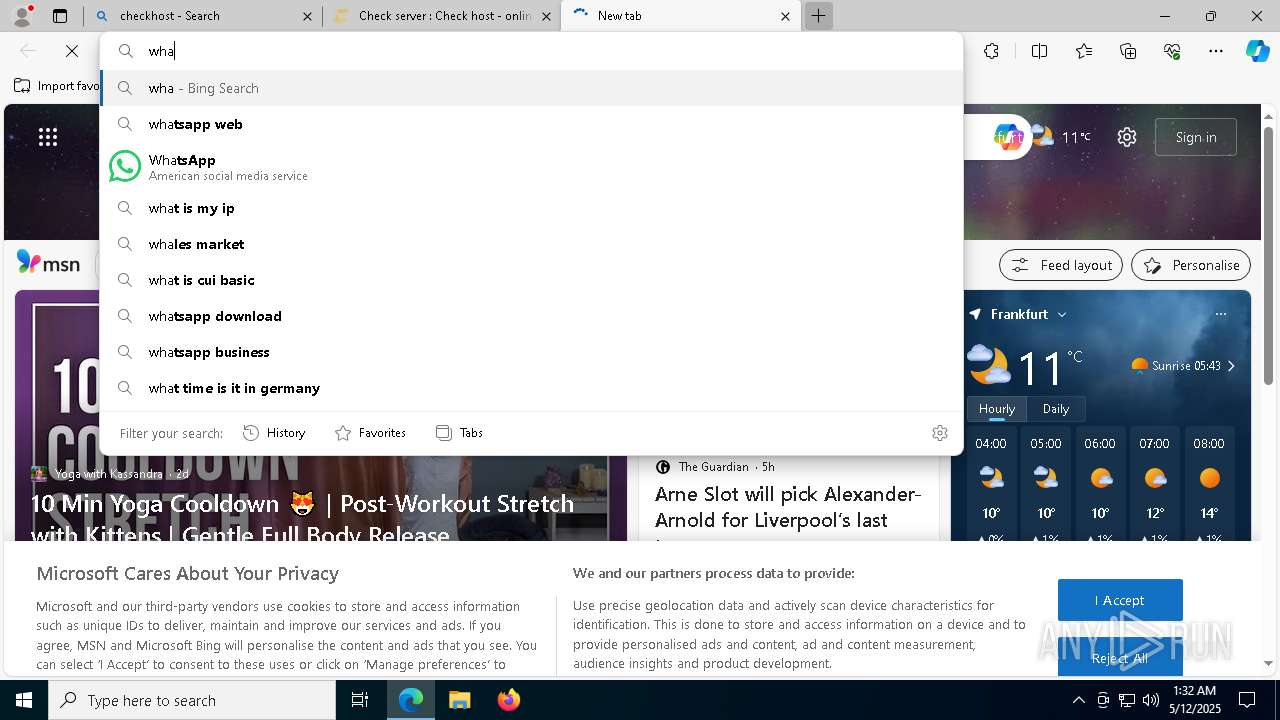Open Browser essentials heart icon

tap(1173, 51)
